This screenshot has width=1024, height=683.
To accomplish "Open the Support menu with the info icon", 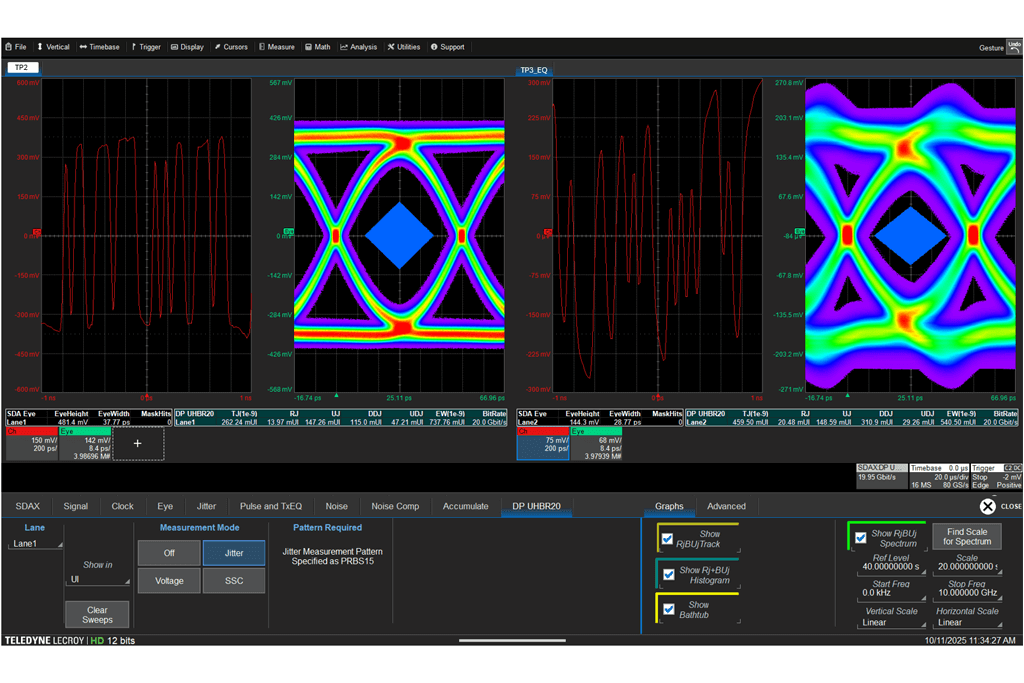I will pyautogui.click(x=447, y=47).
